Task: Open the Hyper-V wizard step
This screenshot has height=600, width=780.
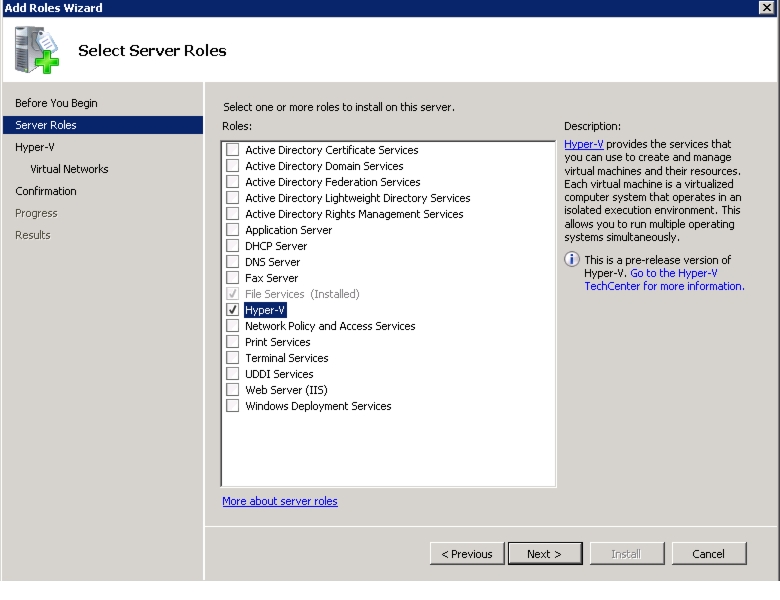Action: point(35,147)
